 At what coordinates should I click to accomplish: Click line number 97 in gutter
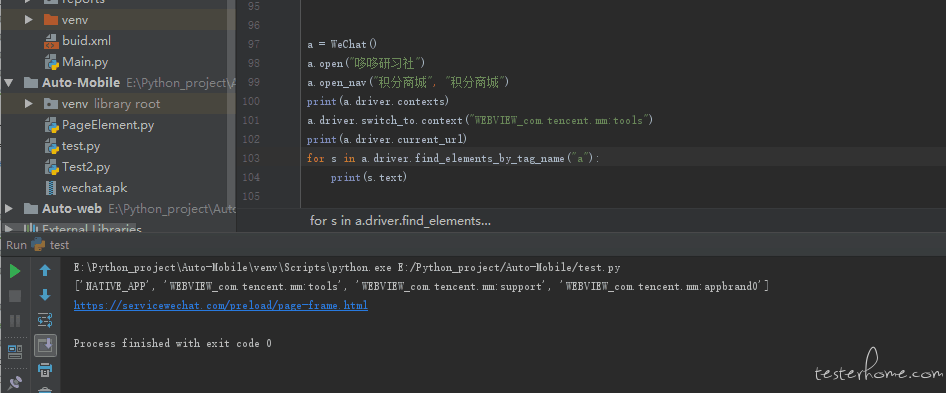[253, 44]
